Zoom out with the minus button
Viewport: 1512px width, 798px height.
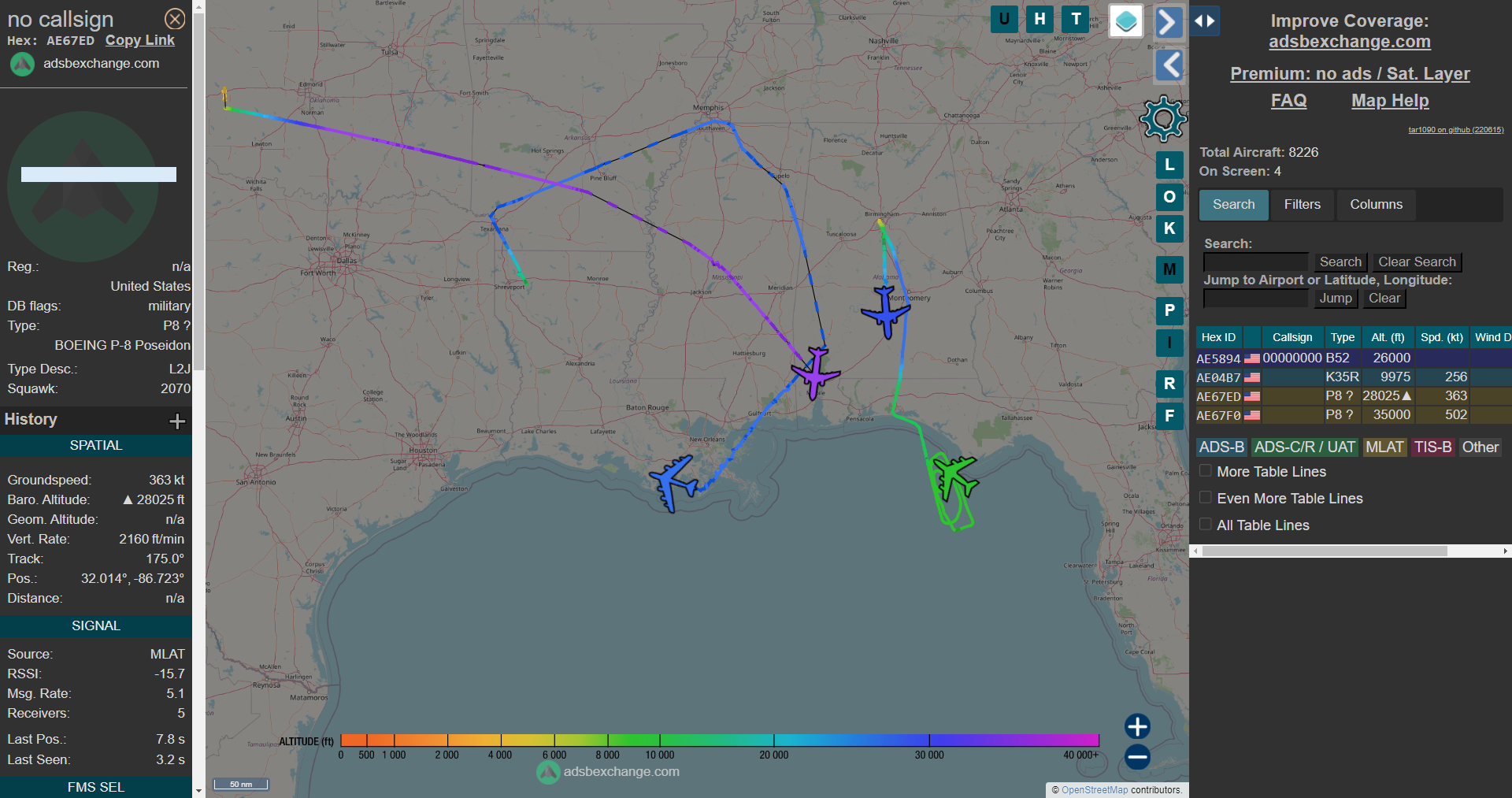tap(1137, 758)
